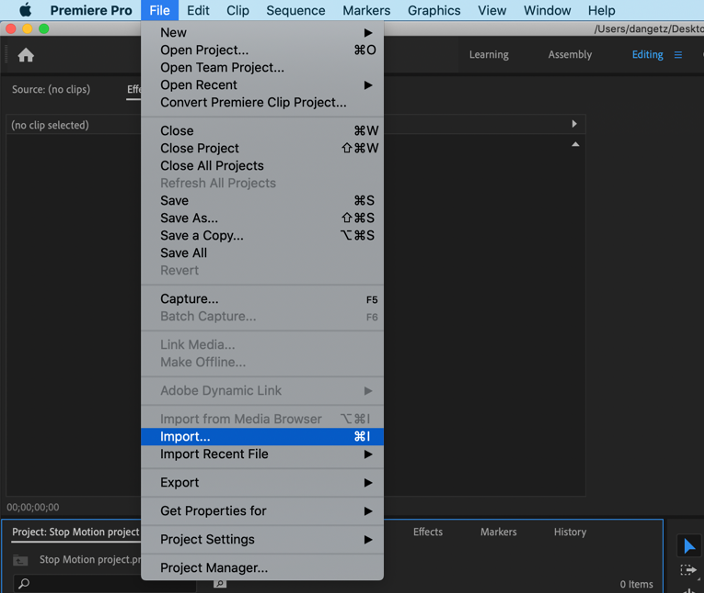Click the search magnifier in Project panel
This screenshot has height=593, width=704.
click(x=24, y=583)
